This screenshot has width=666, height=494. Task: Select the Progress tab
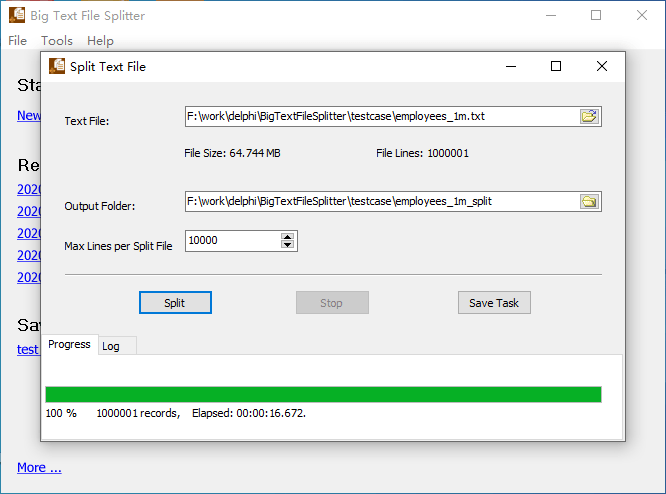click(x=70, y=344)
